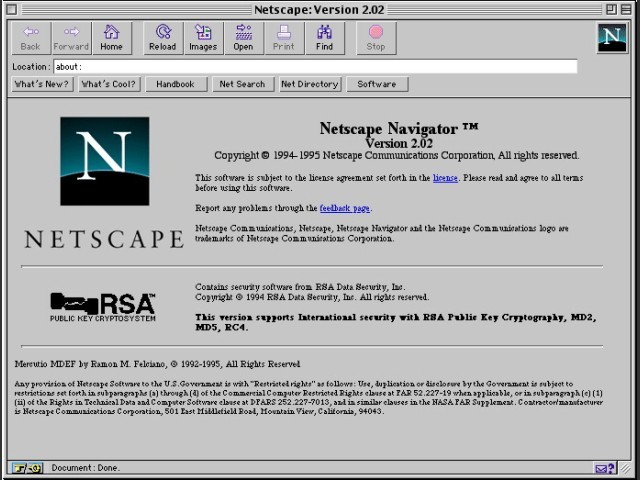Click the Net Search button
The width and height of the screenshot is (640, 480).
pyautogui.click(x=243, y=84)
